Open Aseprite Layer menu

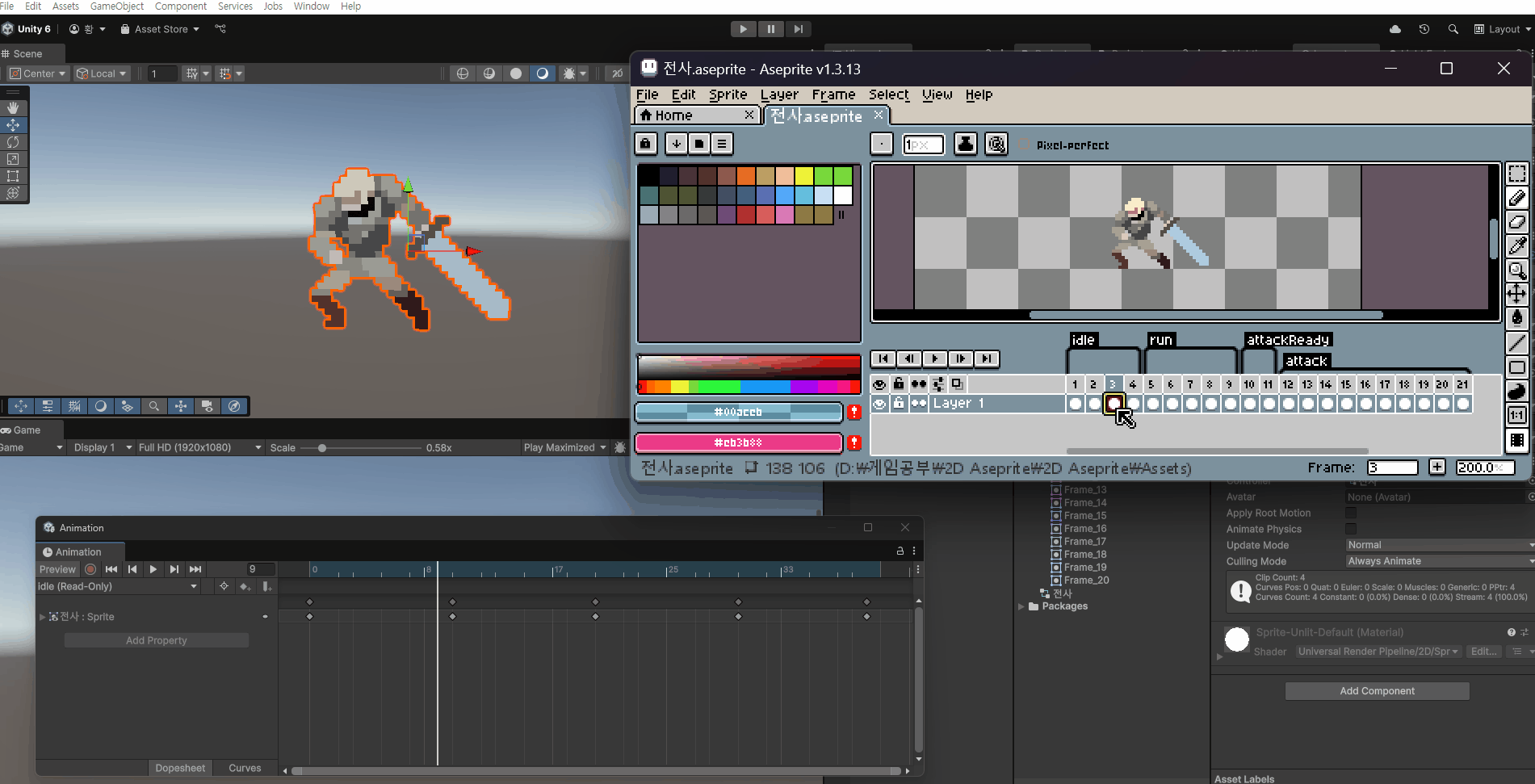[x=779, y=94]
